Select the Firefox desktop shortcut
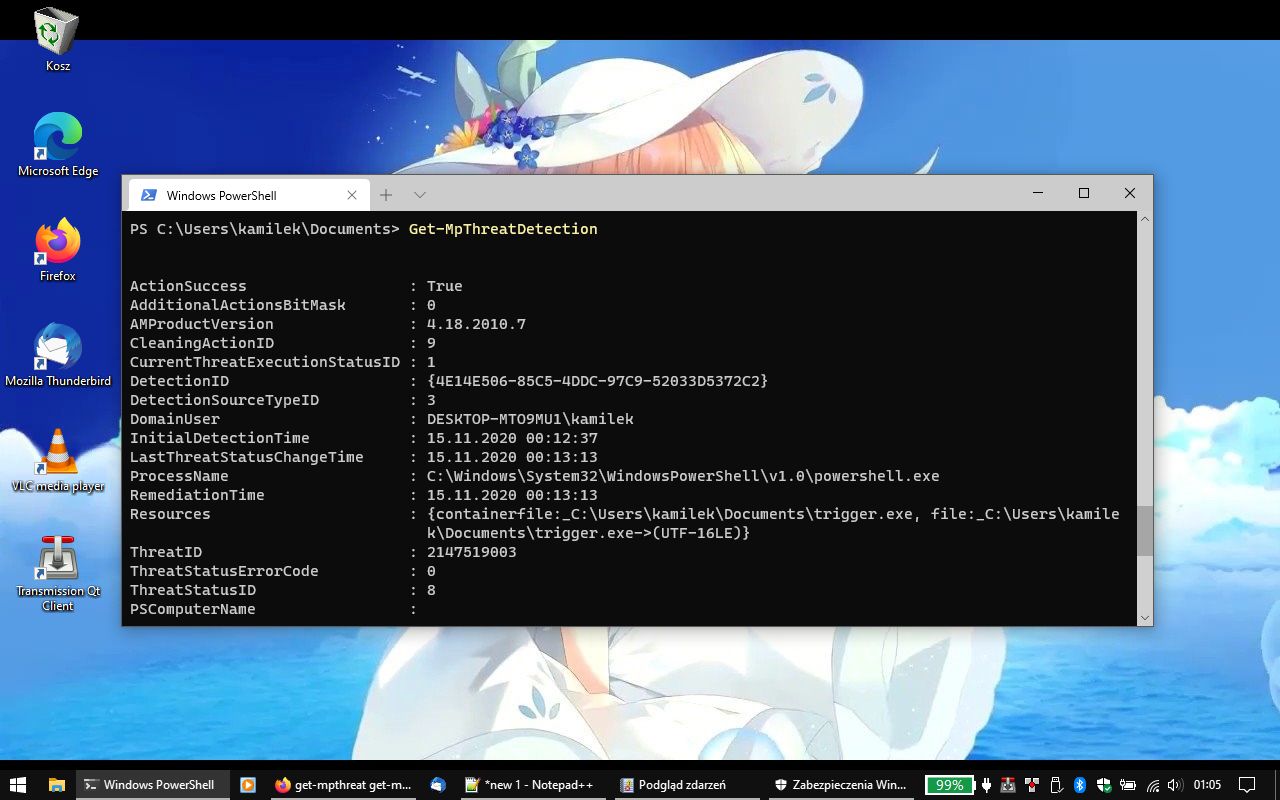The image size is (1280, 800). click(x=58, y=250)
